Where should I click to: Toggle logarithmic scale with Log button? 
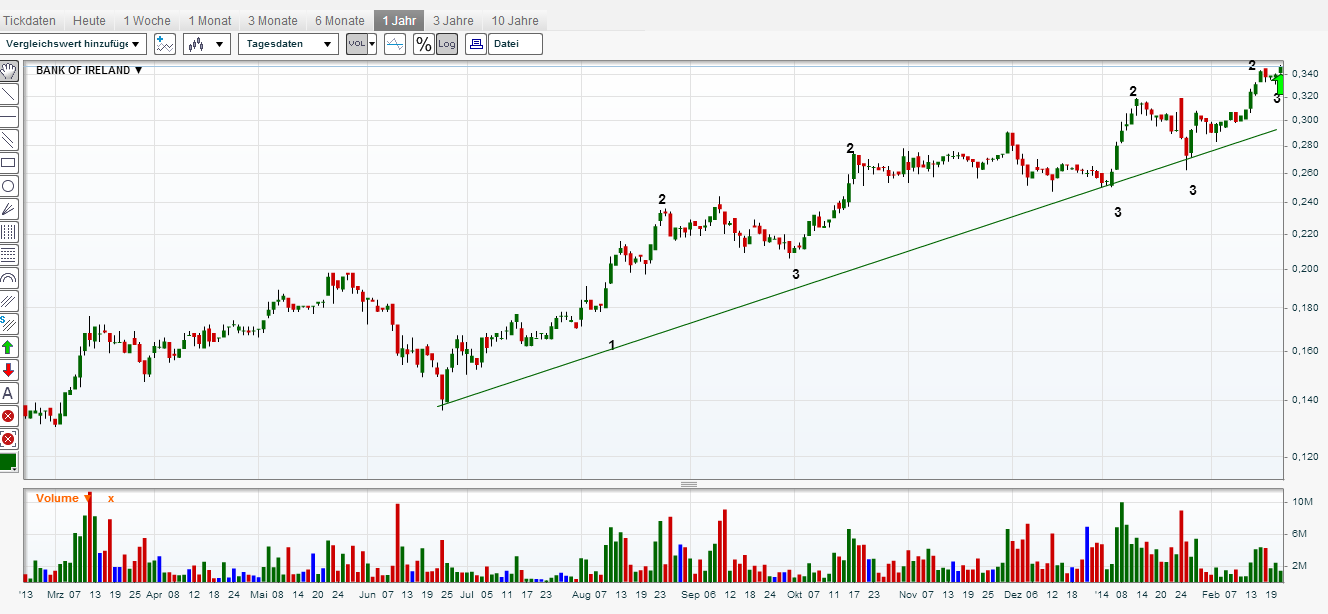pos(447,44)
